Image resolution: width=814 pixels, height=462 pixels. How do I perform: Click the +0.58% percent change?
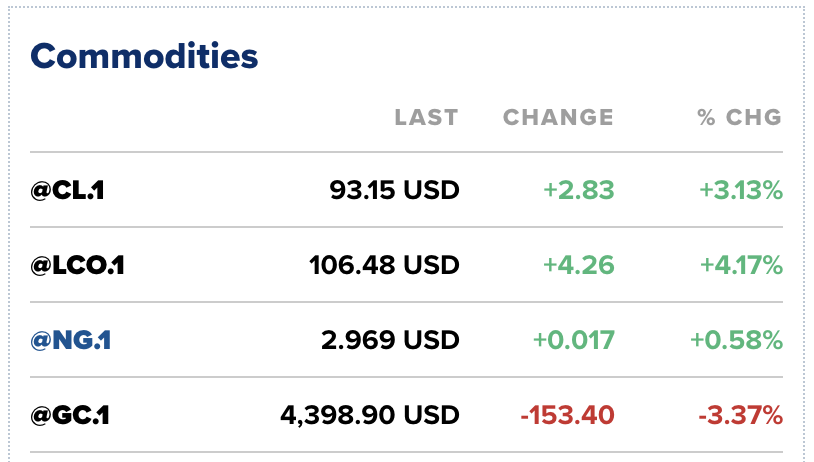(x=736, y=341)
